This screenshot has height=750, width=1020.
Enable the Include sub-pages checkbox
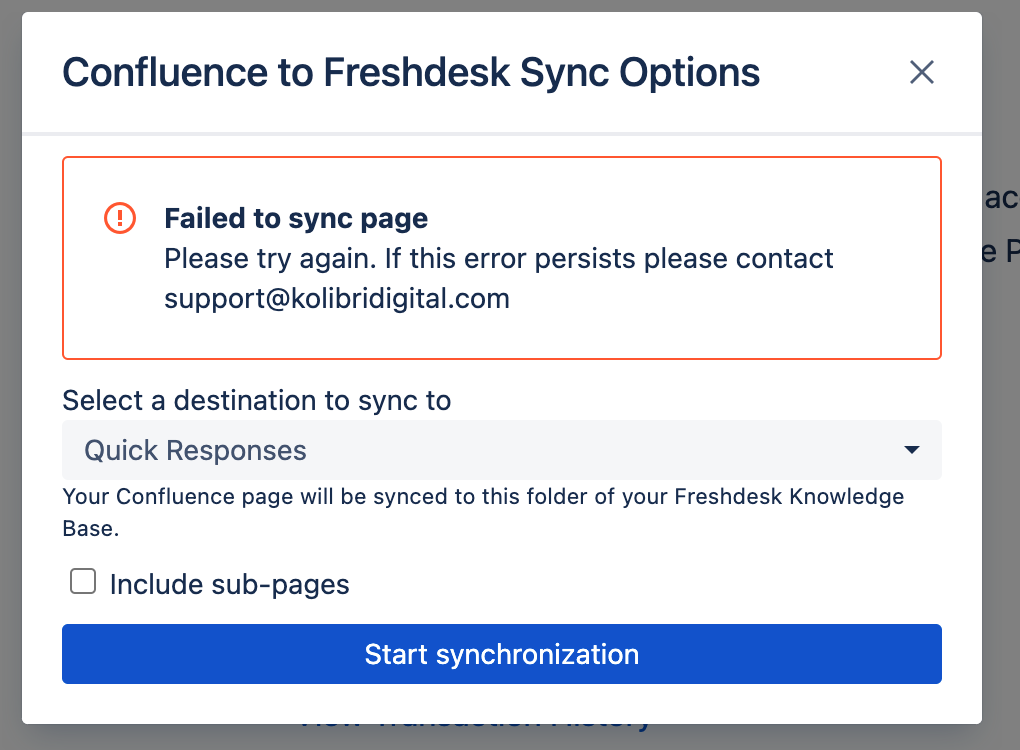click(x=83, y=582)
